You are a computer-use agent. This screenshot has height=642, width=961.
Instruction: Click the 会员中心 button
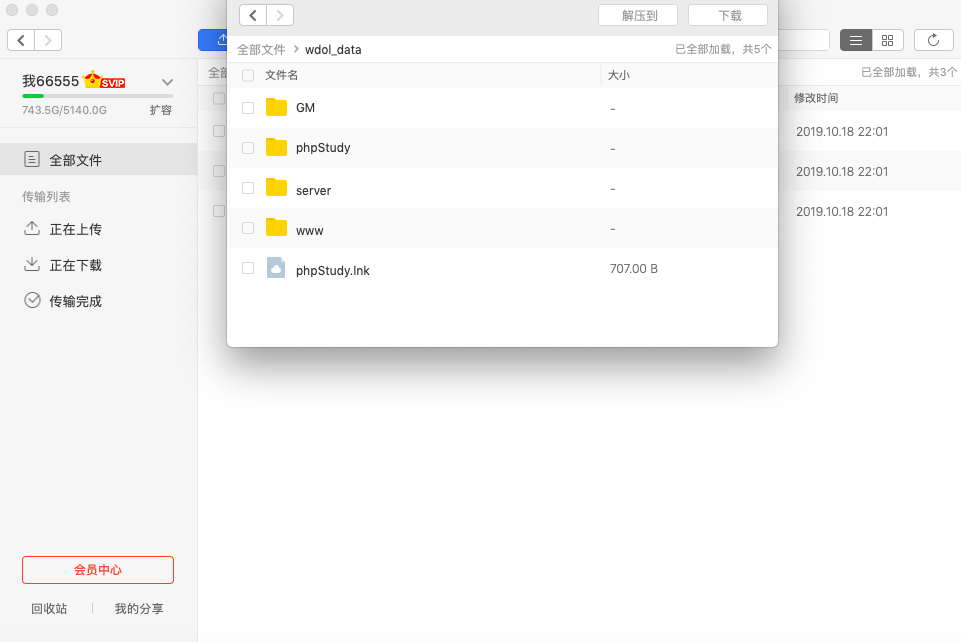pyautogui.click(x=98, y=570)
